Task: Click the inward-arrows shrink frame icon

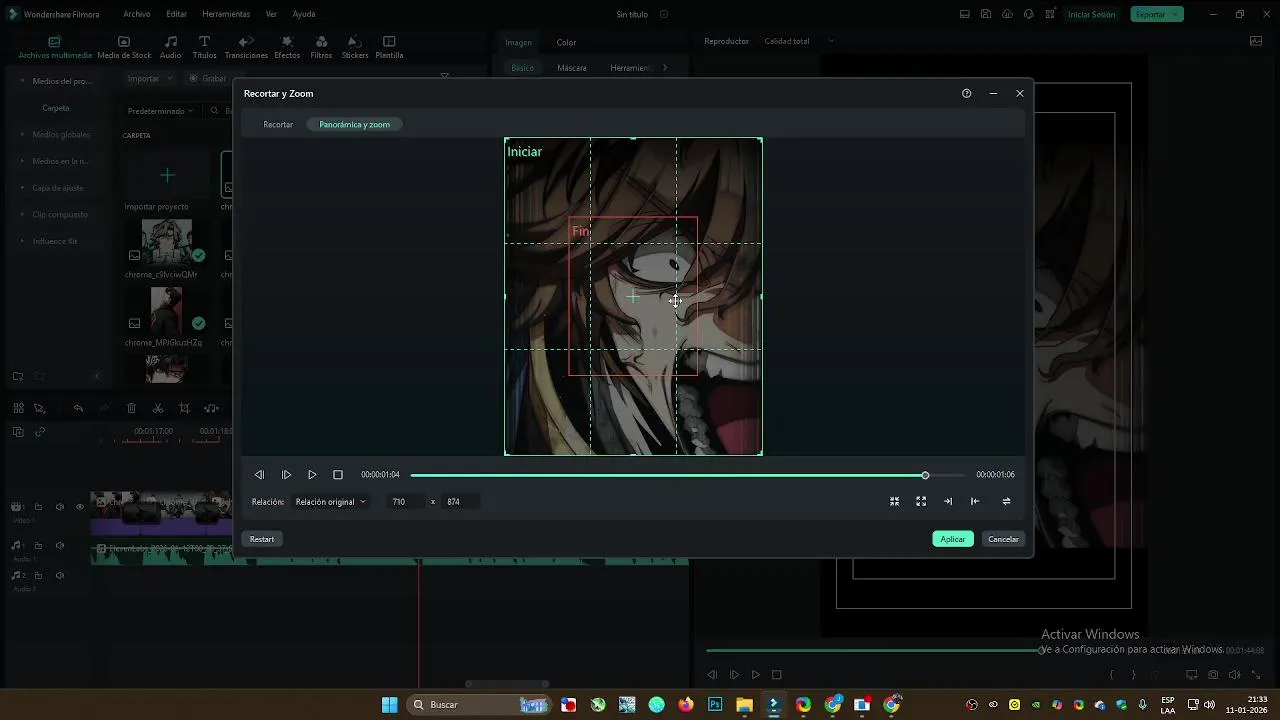Action: [894, 502]
